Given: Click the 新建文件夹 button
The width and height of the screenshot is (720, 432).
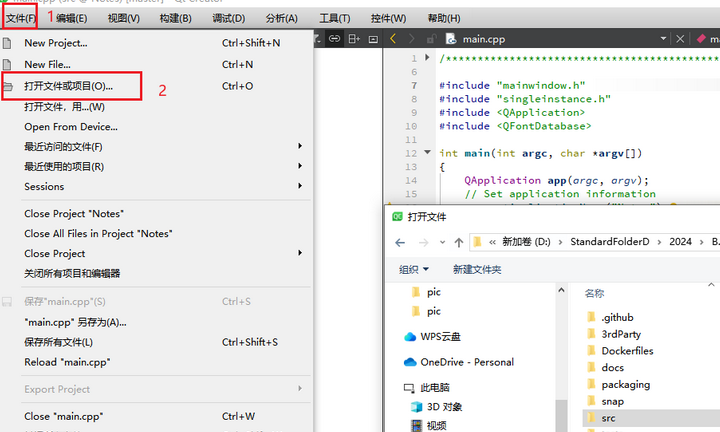Looking at the screenshot, I should 477,269.
